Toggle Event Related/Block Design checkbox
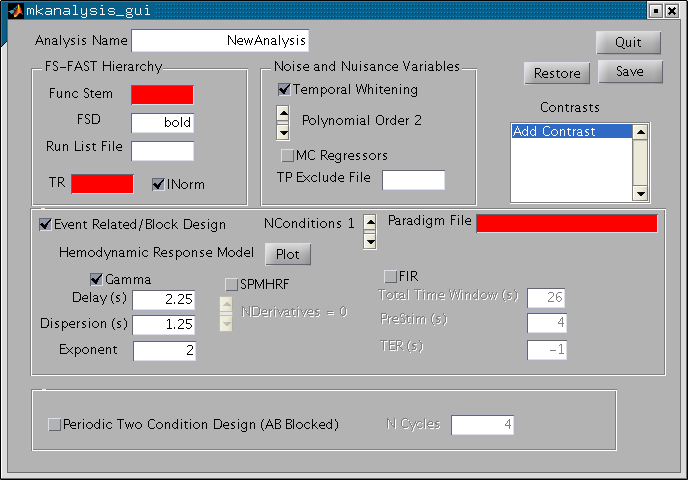The width and height of the screenshot is (688, 480). 45,224
